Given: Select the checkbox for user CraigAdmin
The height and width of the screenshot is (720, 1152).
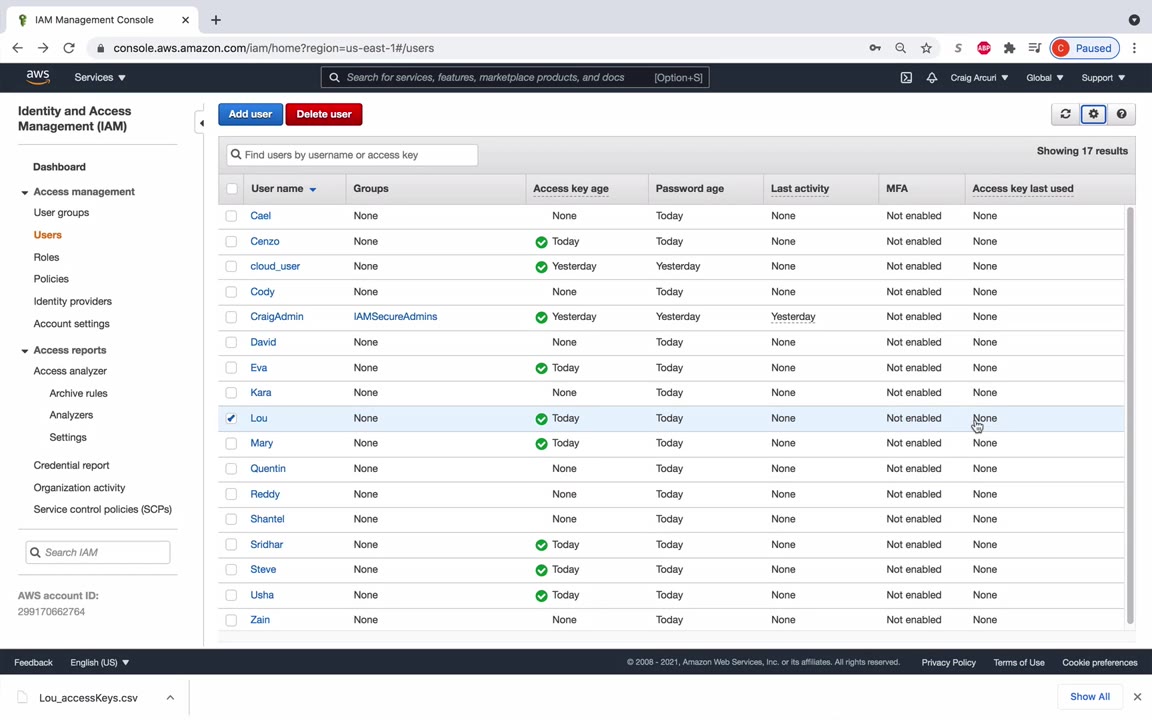Looking at the screenshot, I should pos(231,317).
